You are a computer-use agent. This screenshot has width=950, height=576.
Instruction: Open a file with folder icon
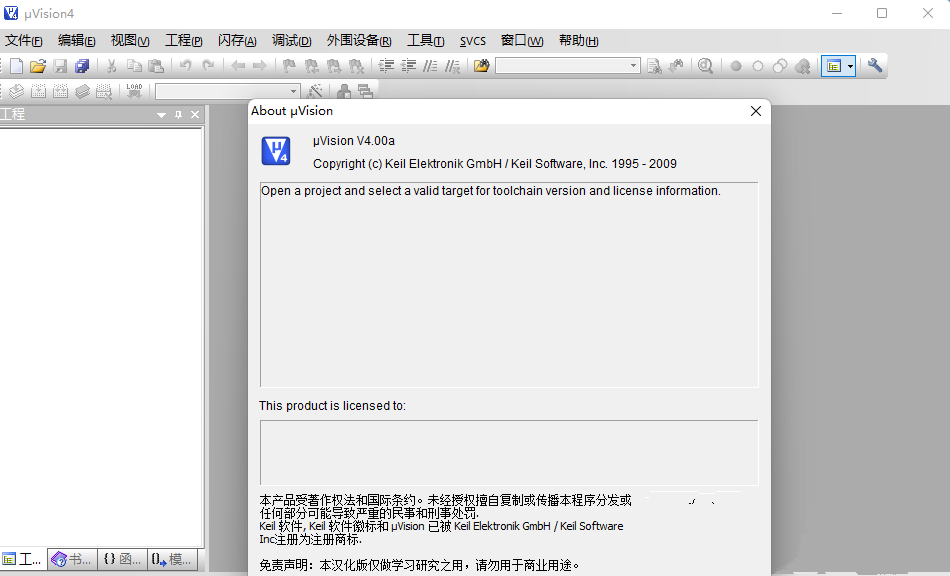coord(38,66)
